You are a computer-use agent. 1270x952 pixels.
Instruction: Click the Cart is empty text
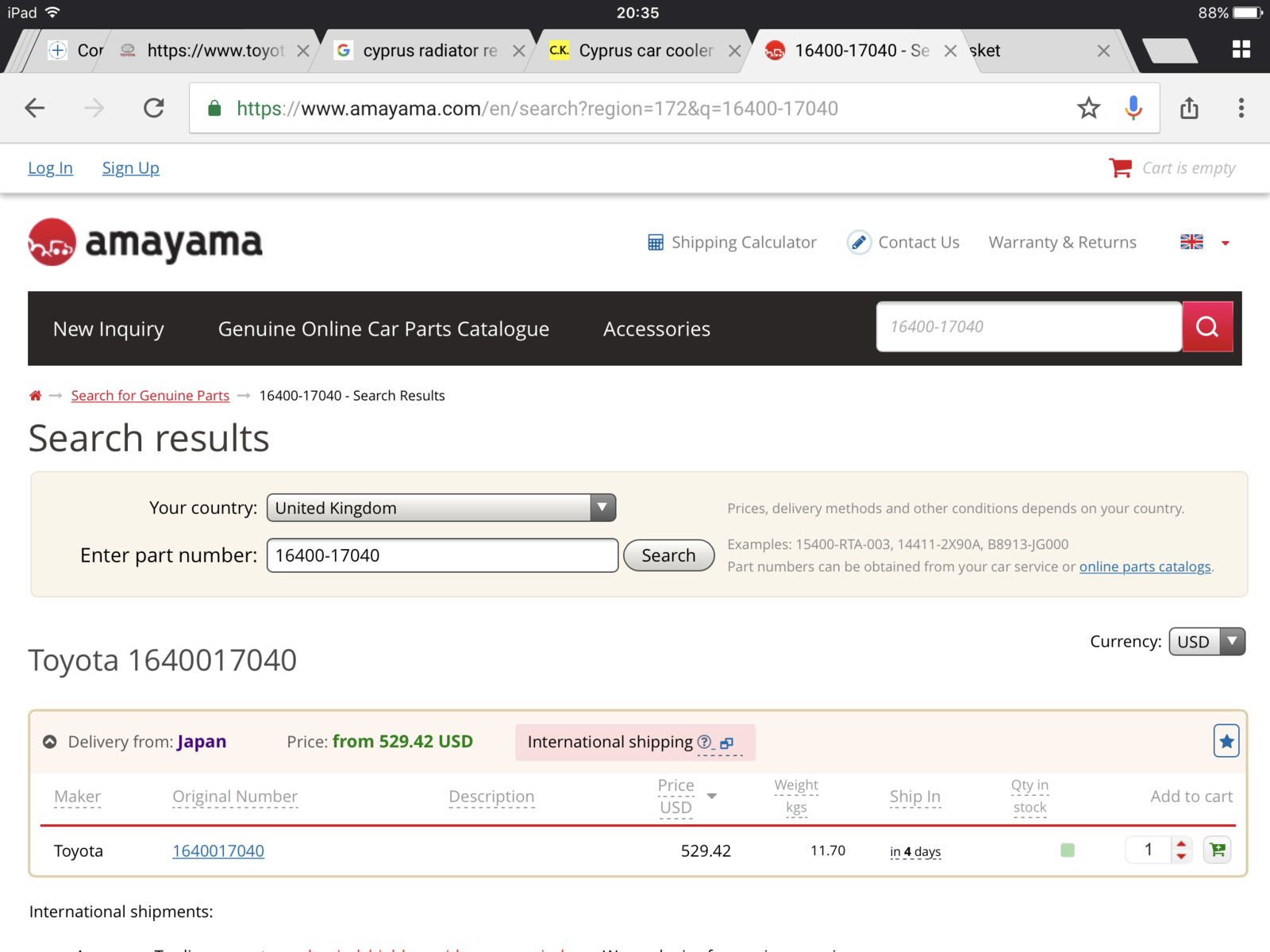point(1189,167)
